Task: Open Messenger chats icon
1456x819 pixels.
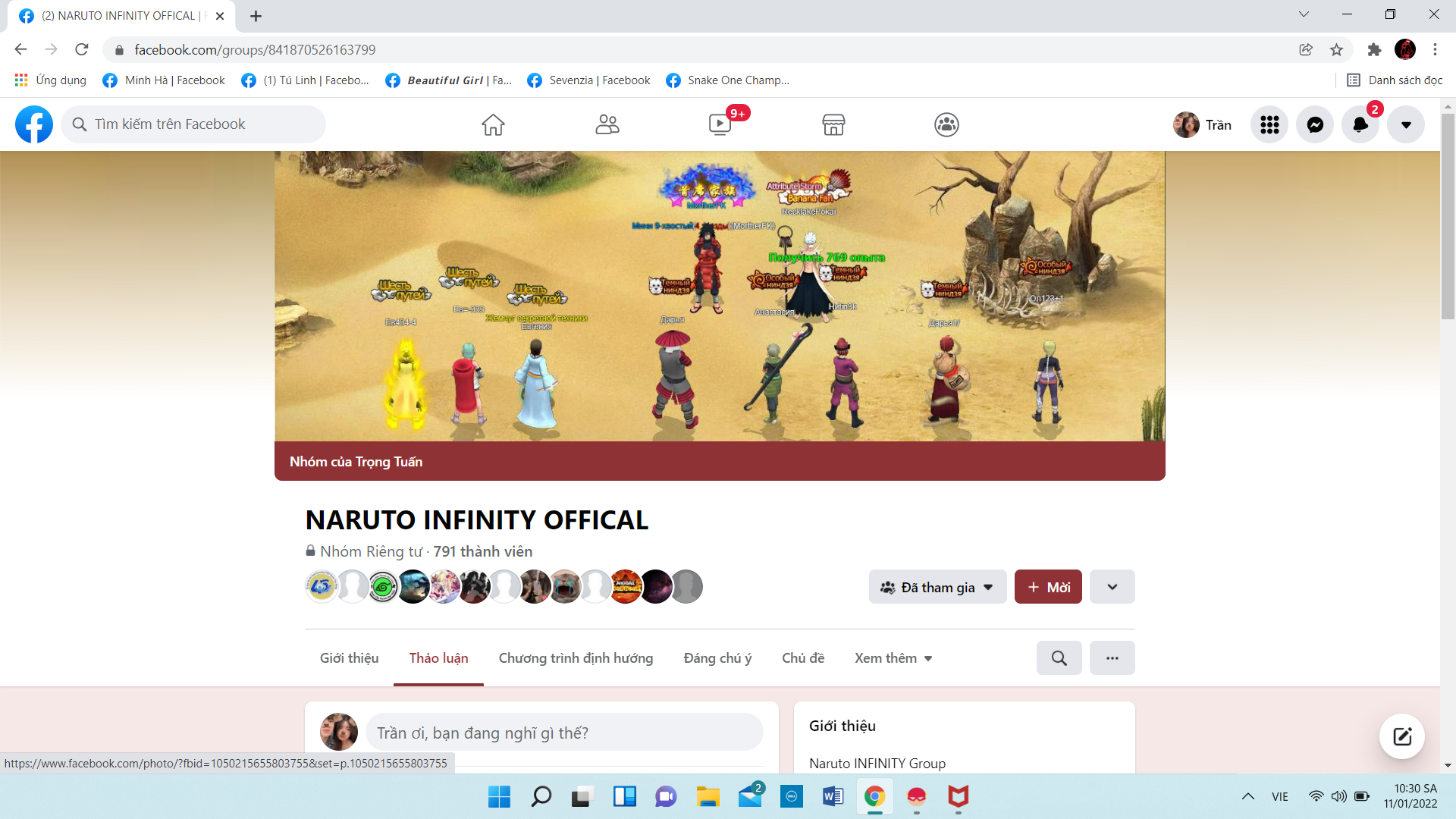Action: [1315, 124]
